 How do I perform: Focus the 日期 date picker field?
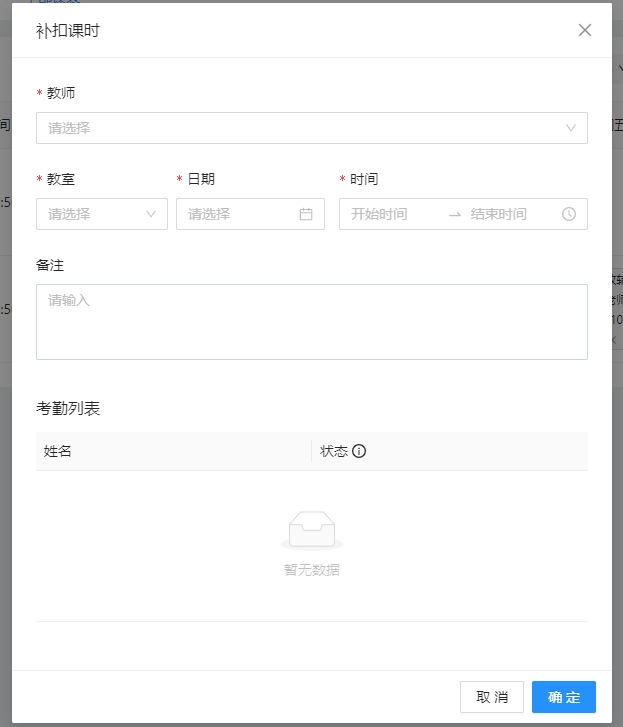[x=240, y=214]
